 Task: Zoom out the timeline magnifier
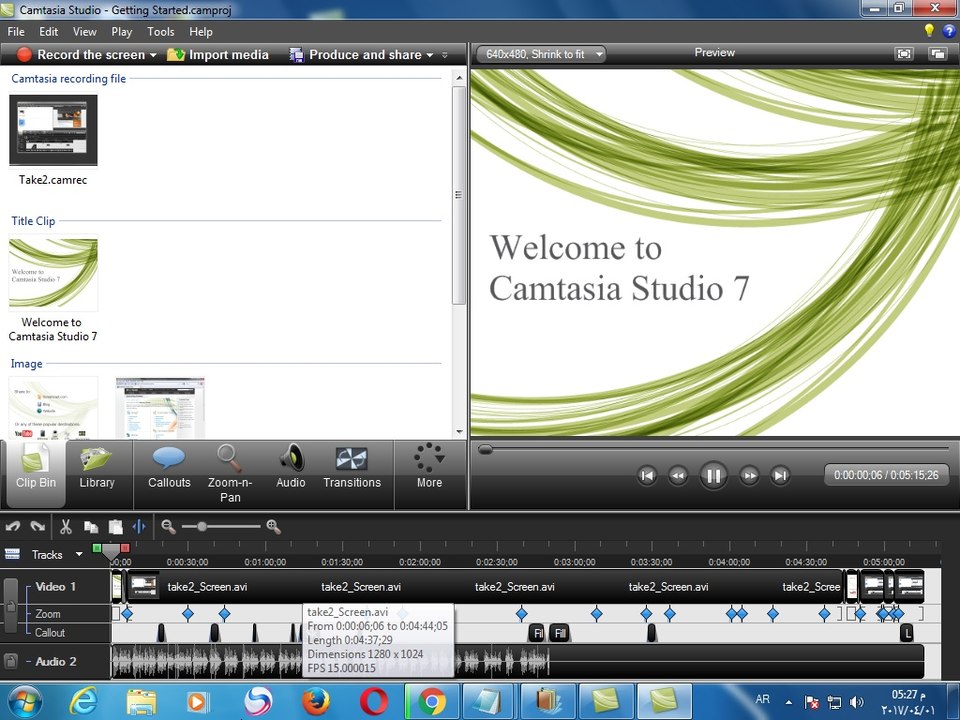coord(168,527)
